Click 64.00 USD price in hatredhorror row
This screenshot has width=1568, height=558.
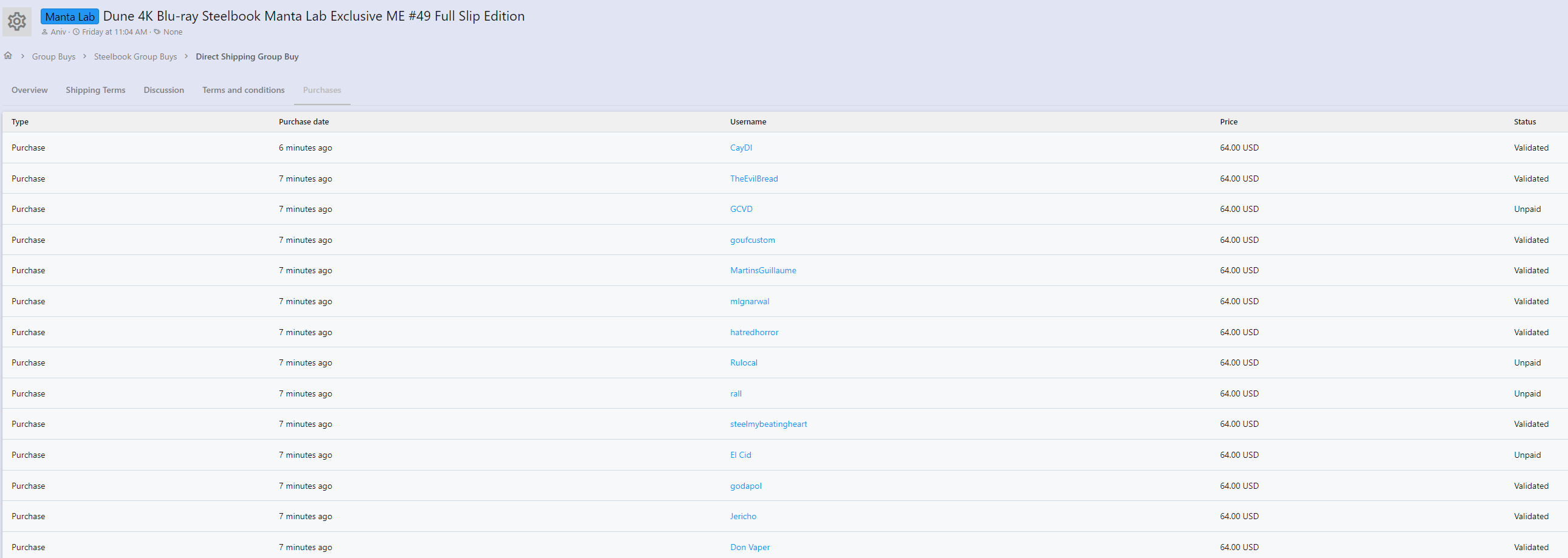point(1239,333)
